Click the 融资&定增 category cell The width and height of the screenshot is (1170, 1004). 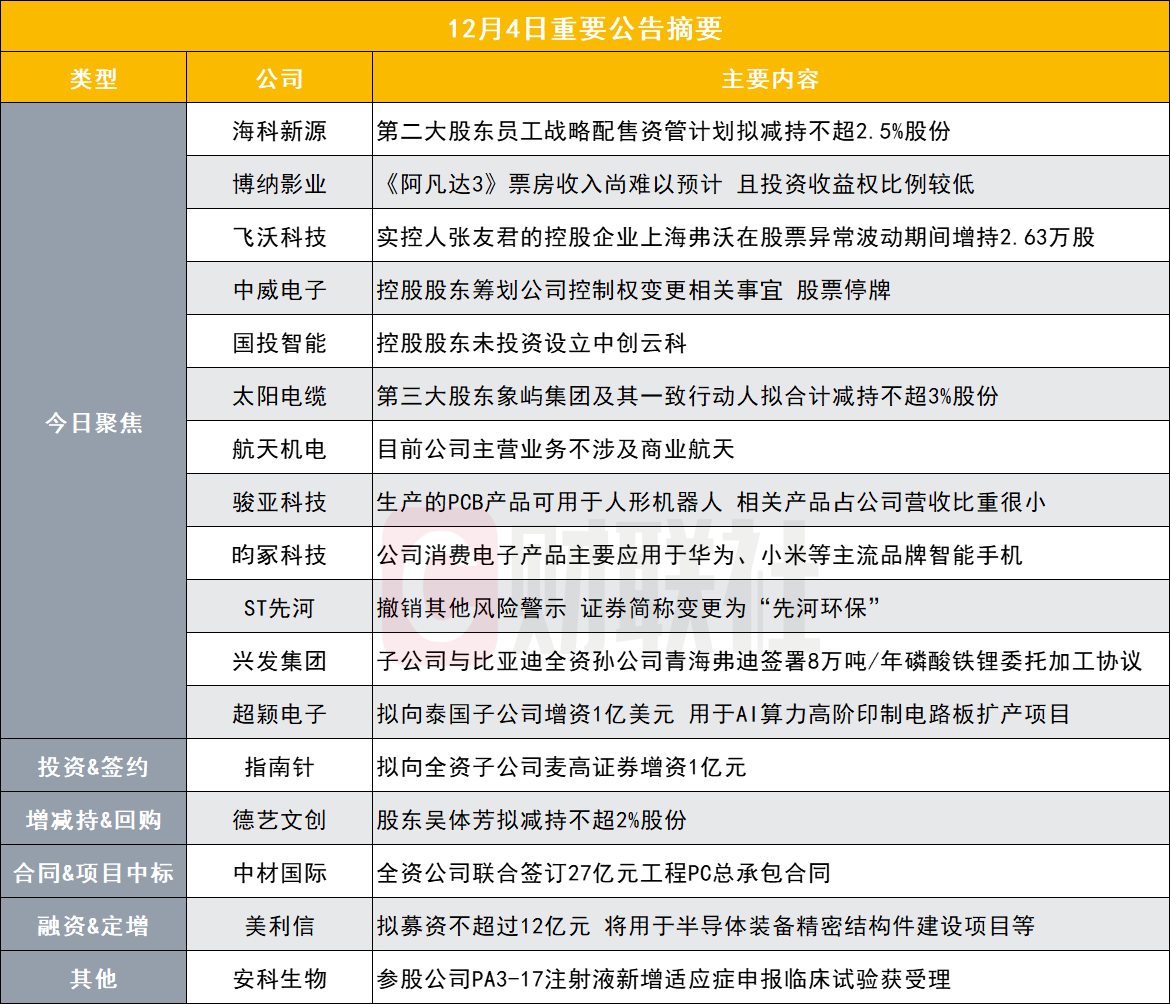point(93,926)
